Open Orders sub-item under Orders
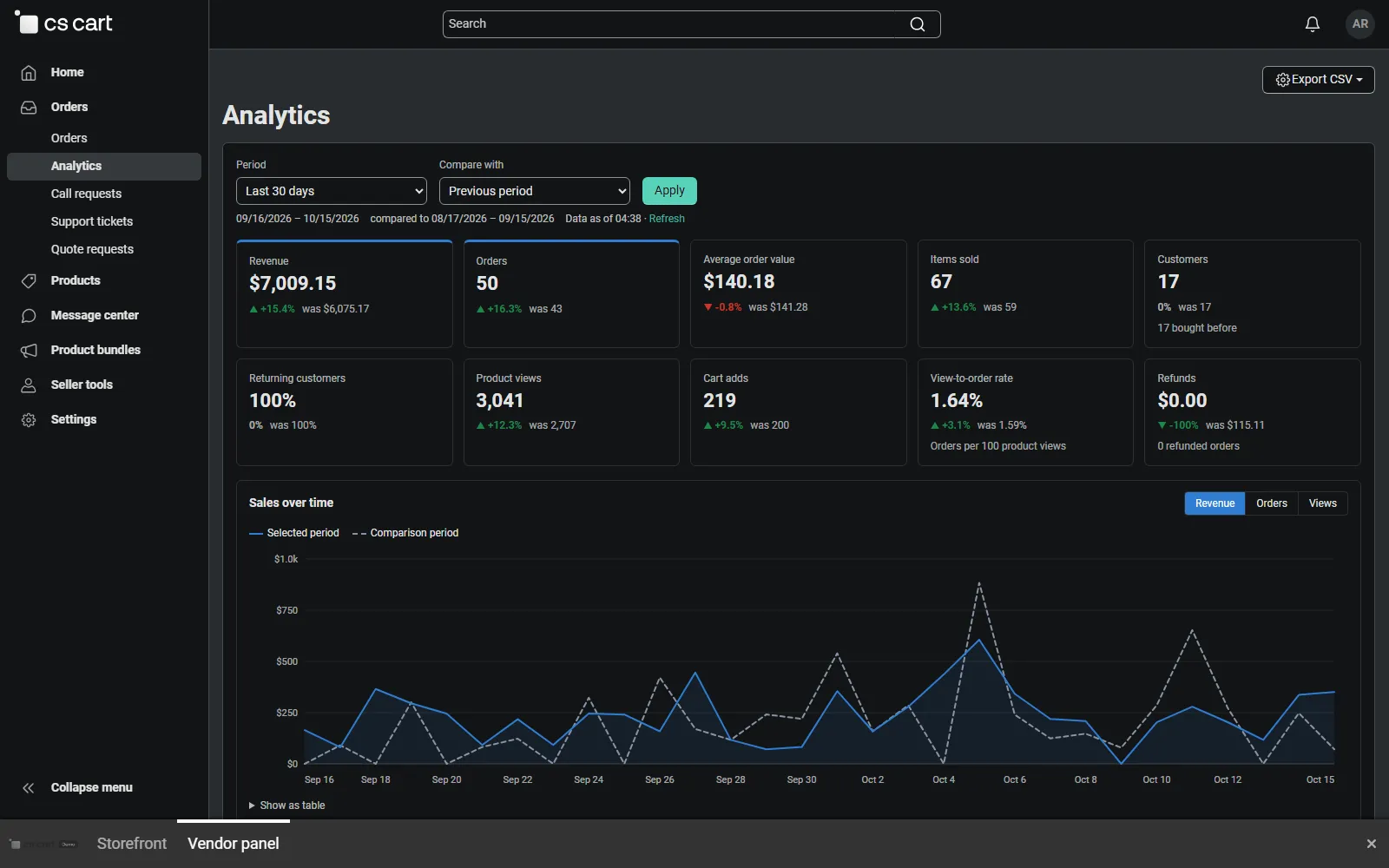1389x868 pixels. [x=69, y=138]
